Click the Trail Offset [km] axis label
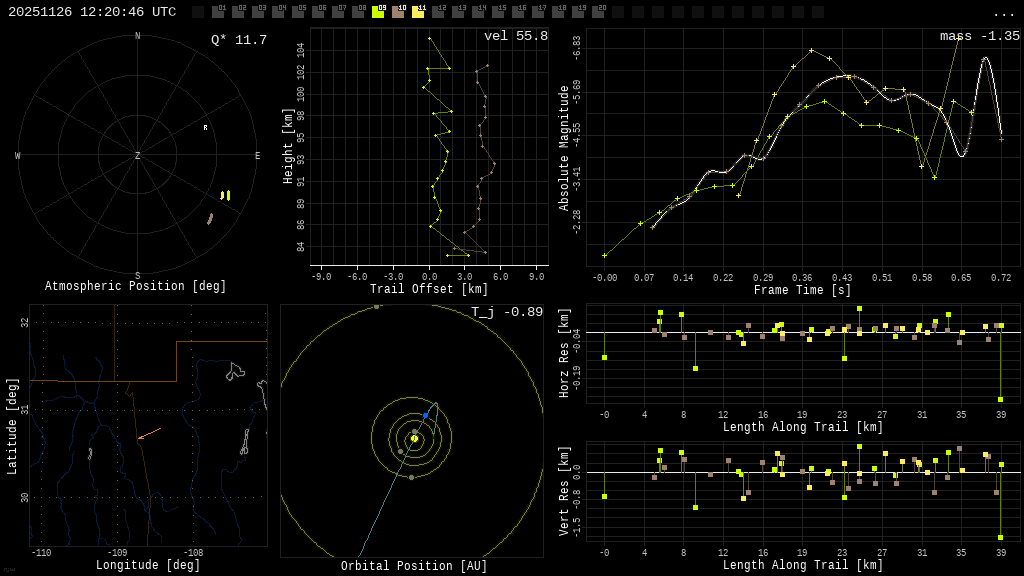Image resolution: width=1024 pixels, height=576 pixels. (429, 289)
